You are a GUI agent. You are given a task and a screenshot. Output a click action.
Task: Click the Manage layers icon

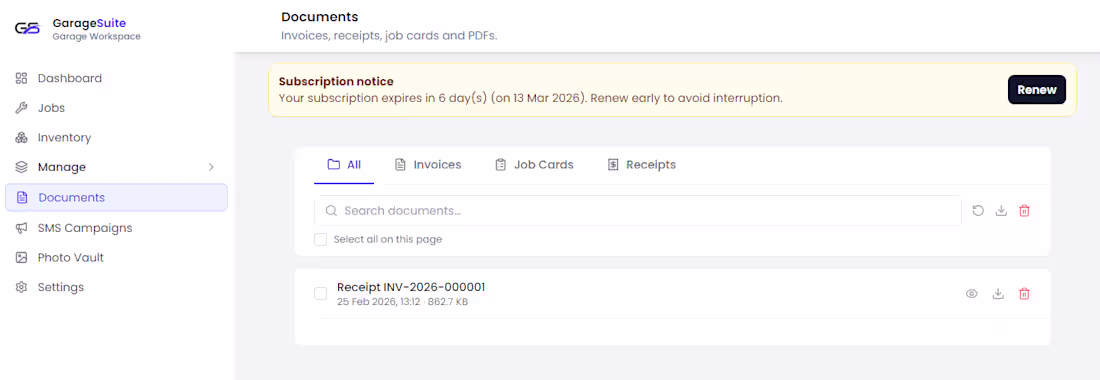21,167
